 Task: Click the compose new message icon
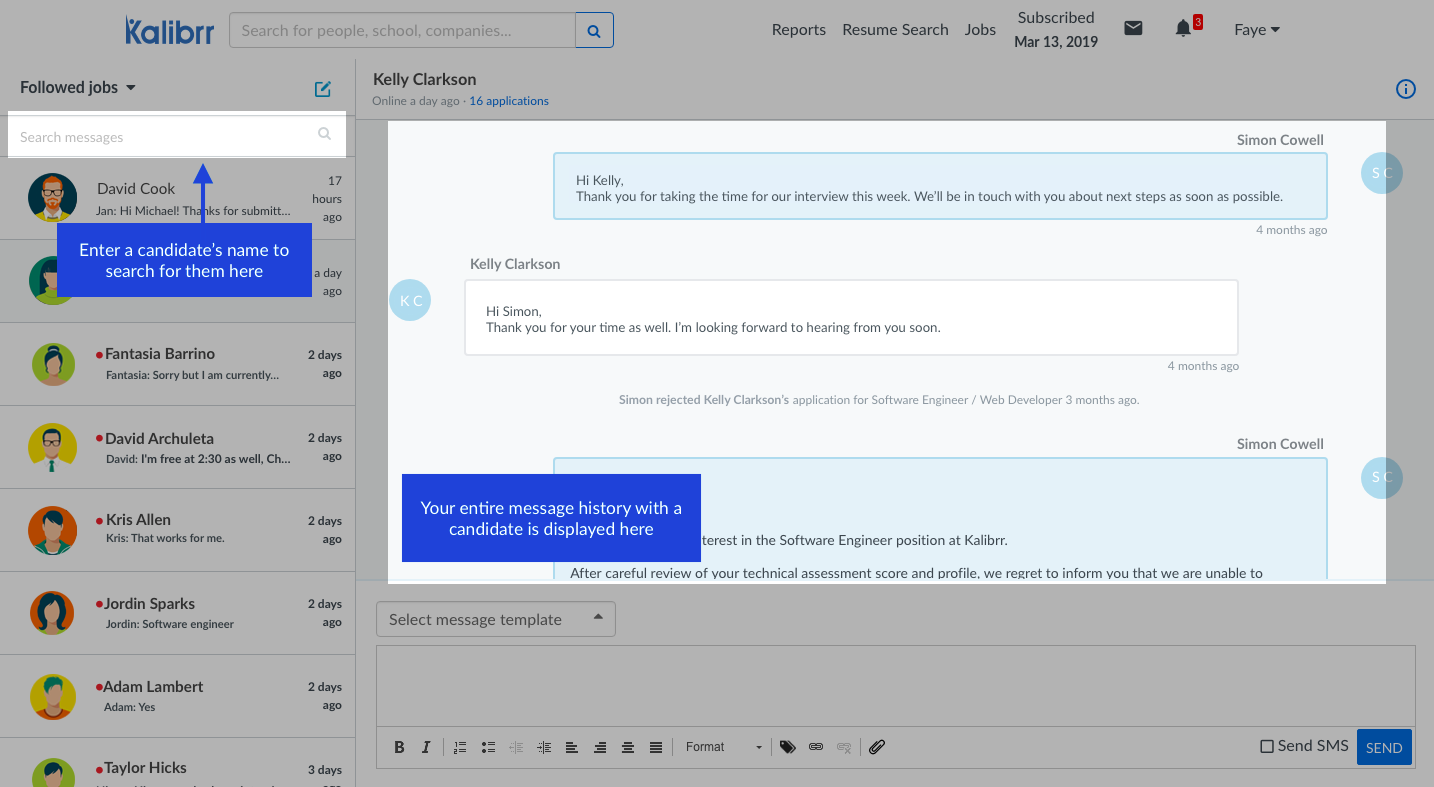pos(322,89)
